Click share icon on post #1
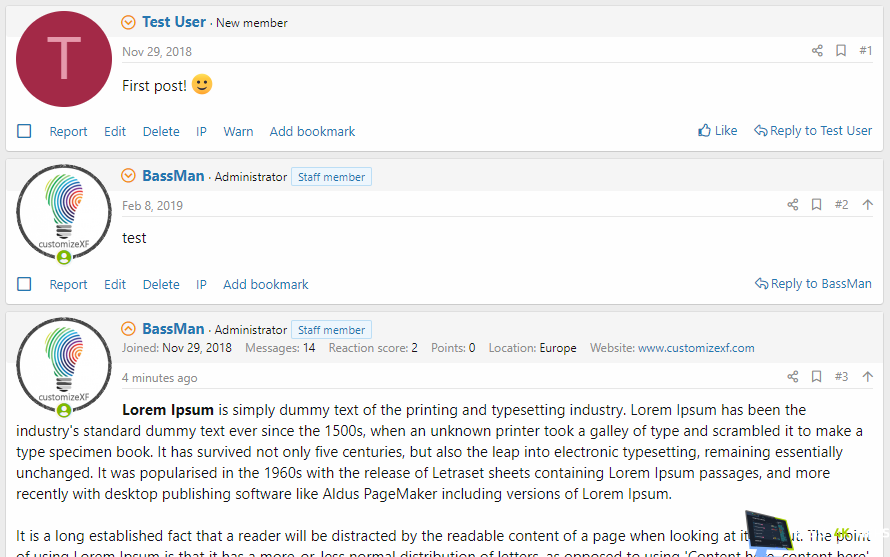The image size is (890, 557). [817, 51]
